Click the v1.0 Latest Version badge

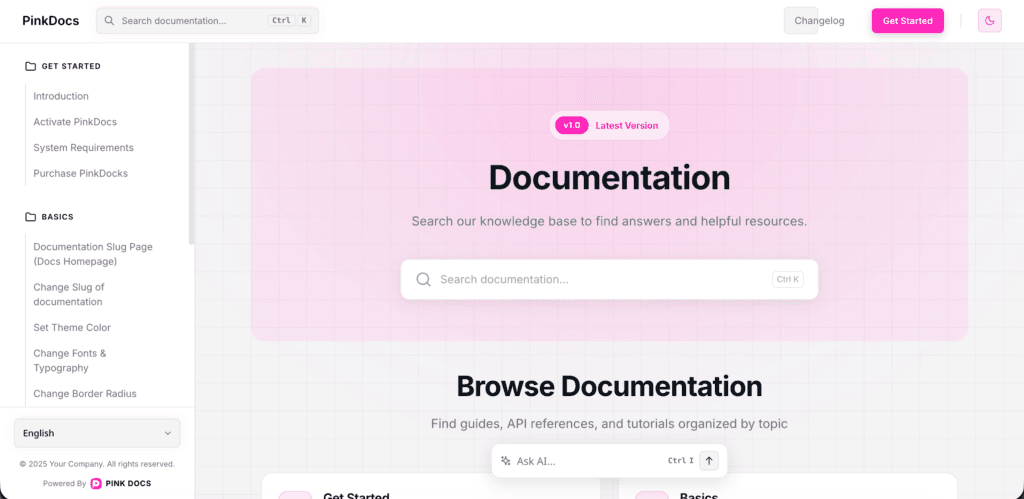point(609,126)
